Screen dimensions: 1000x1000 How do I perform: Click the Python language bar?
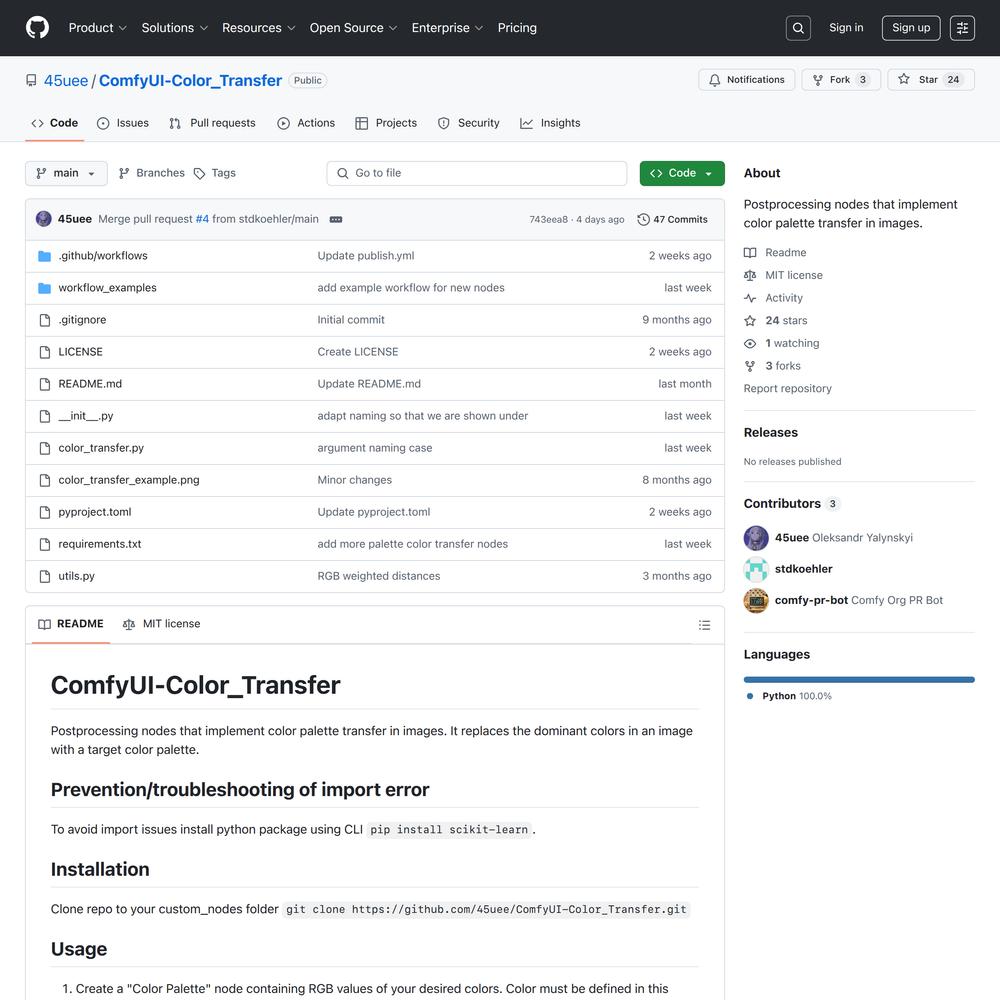[x=859, y=680]
